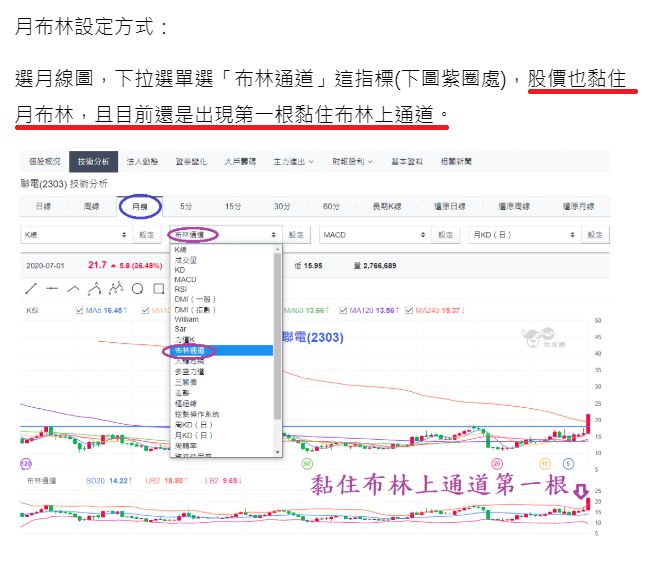Click 設定 button next to K線 dropdown
Screen dimensions: 657x567
(147, 235)
